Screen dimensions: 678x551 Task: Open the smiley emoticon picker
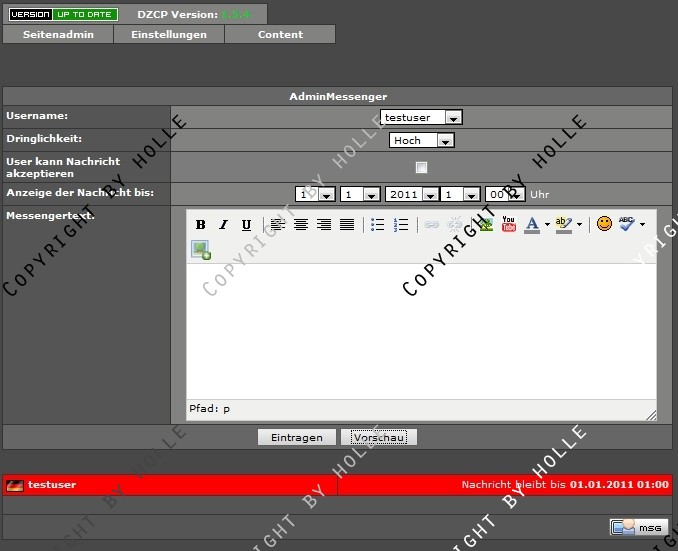(x=604, y=224)
